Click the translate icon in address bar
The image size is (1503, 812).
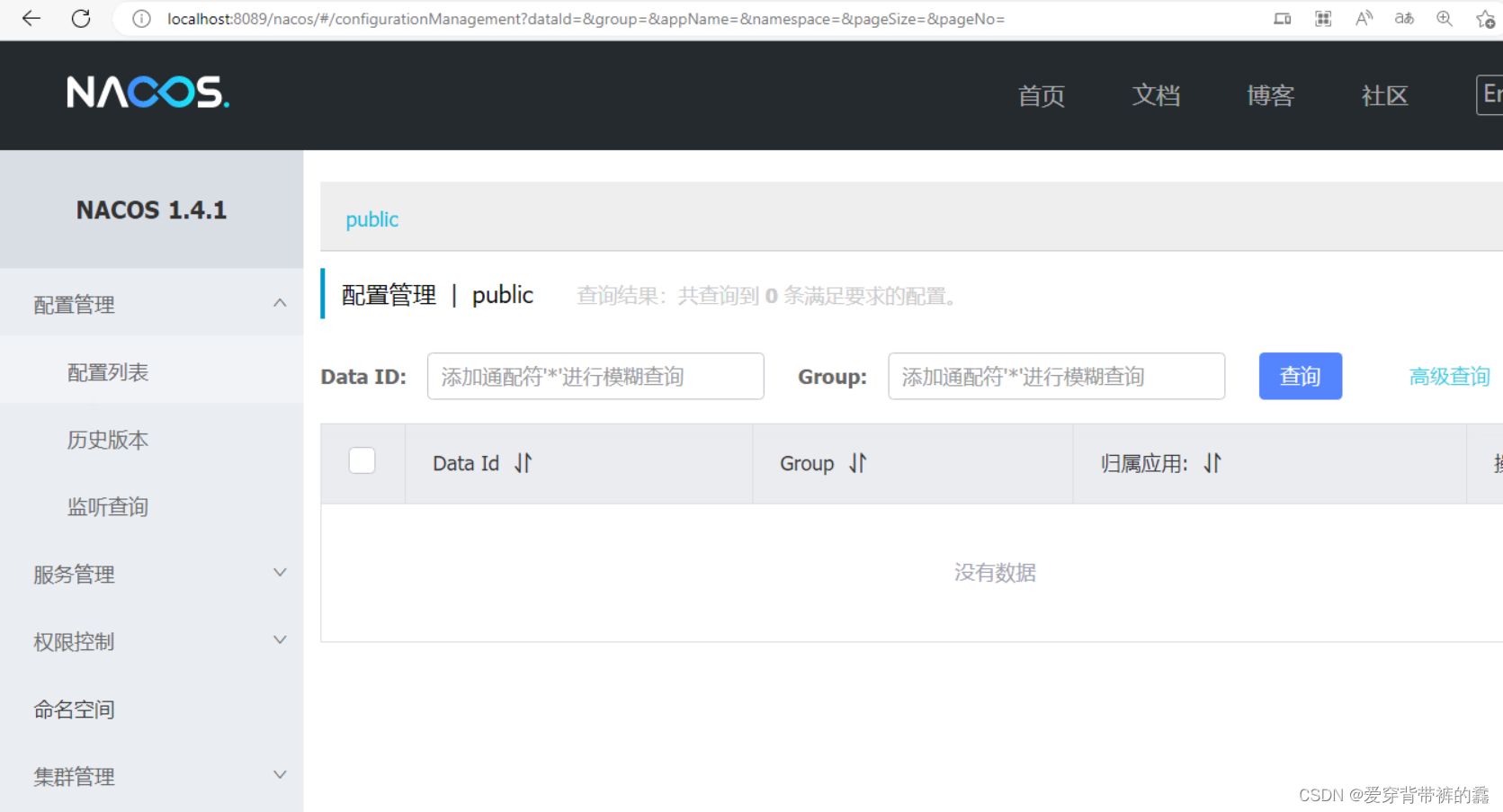click(1404, 19)
